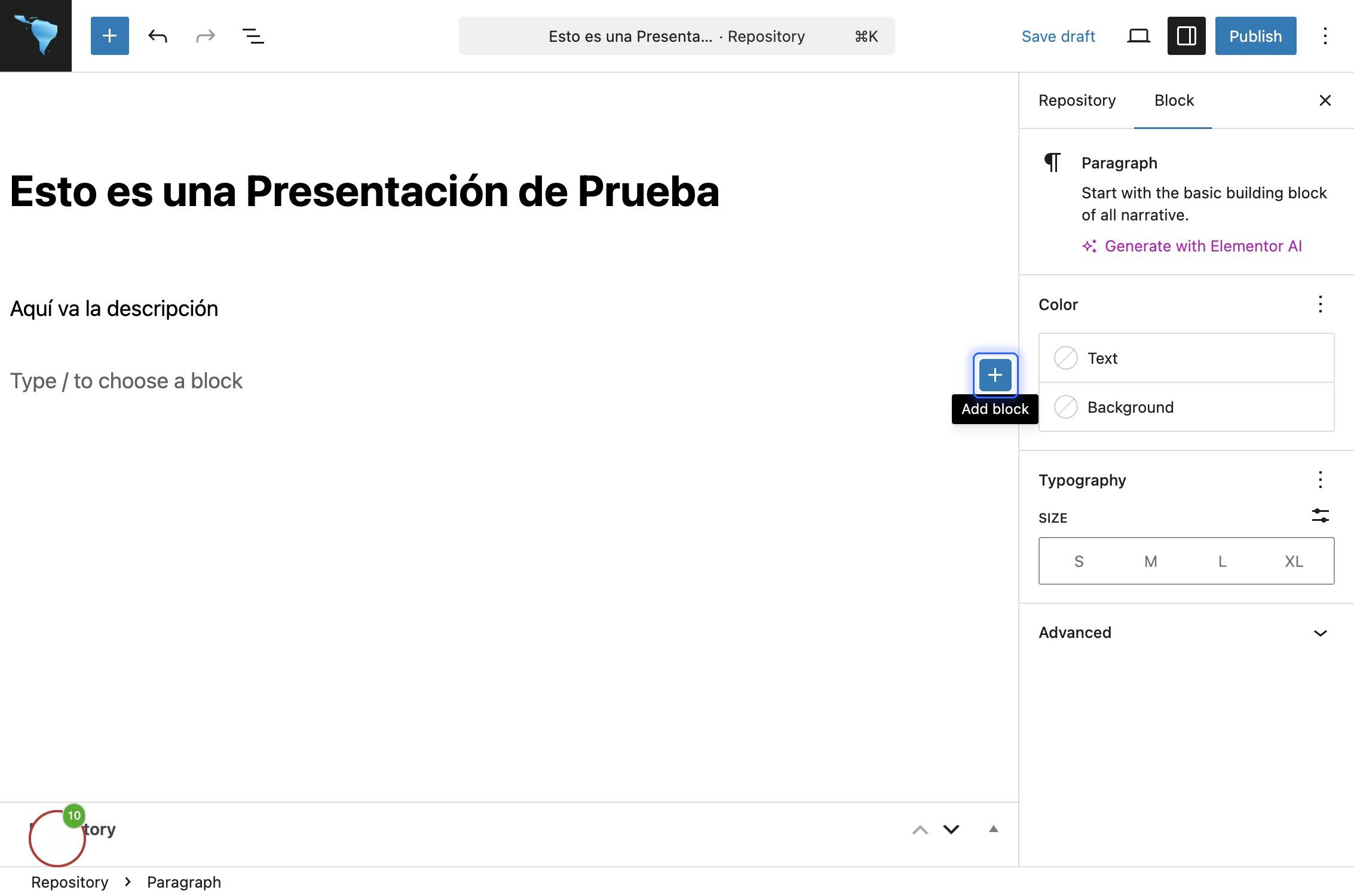This screenshot has width=1354, height=896.
Task: Undo the last change
Action: click(x=158, y=36)
